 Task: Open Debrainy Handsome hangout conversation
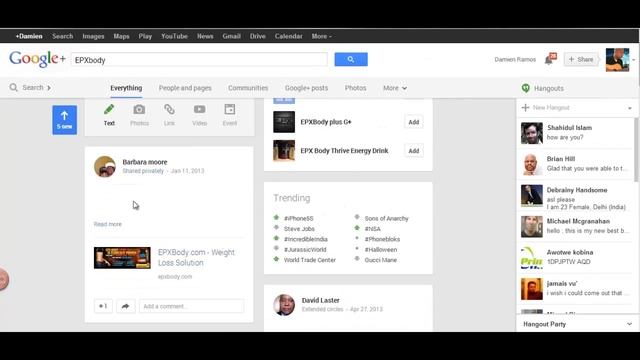click(576, 196)
